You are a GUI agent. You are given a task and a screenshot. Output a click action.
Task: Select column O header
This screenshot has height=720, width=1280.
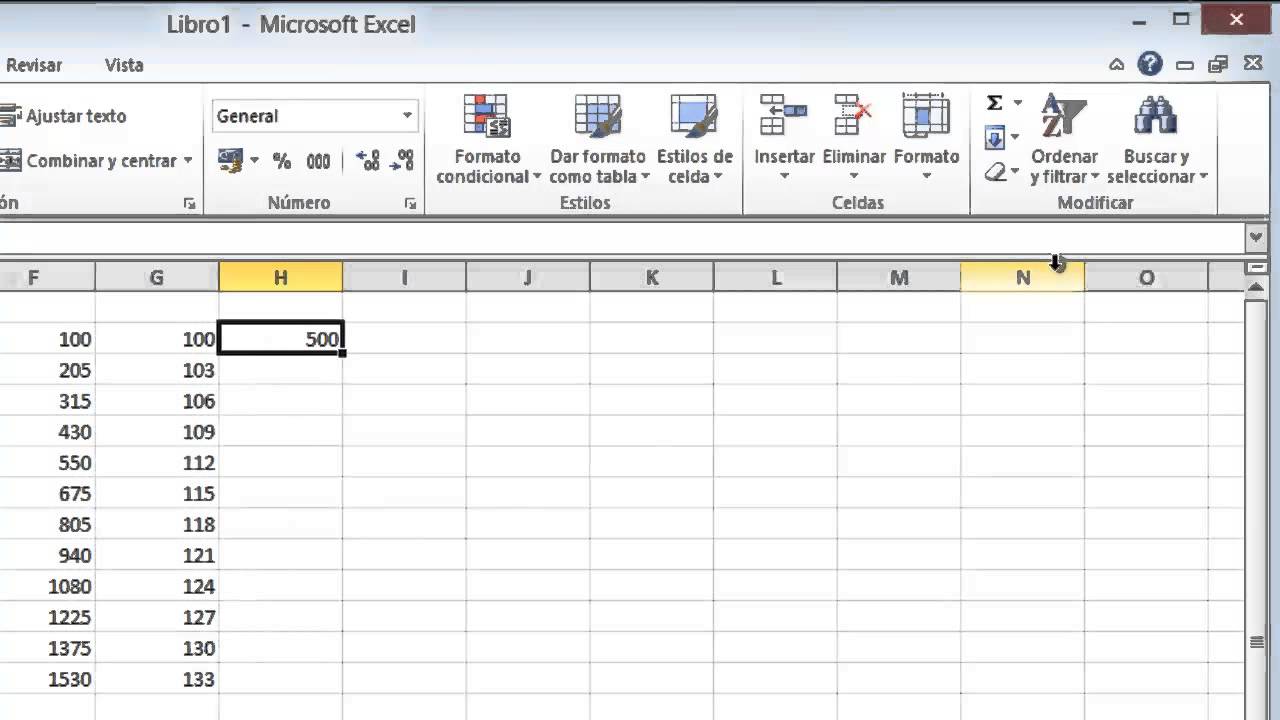point(1147,278)
